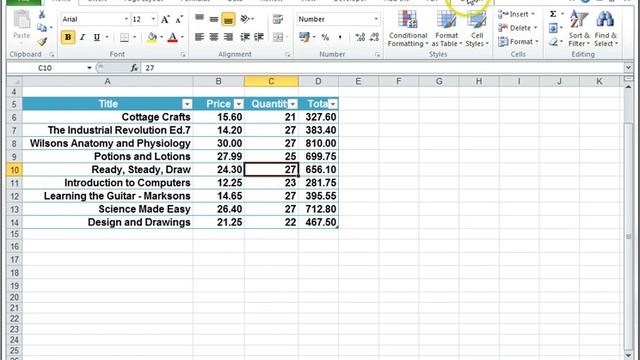Click the Increase Indent icon

[259, 37]
